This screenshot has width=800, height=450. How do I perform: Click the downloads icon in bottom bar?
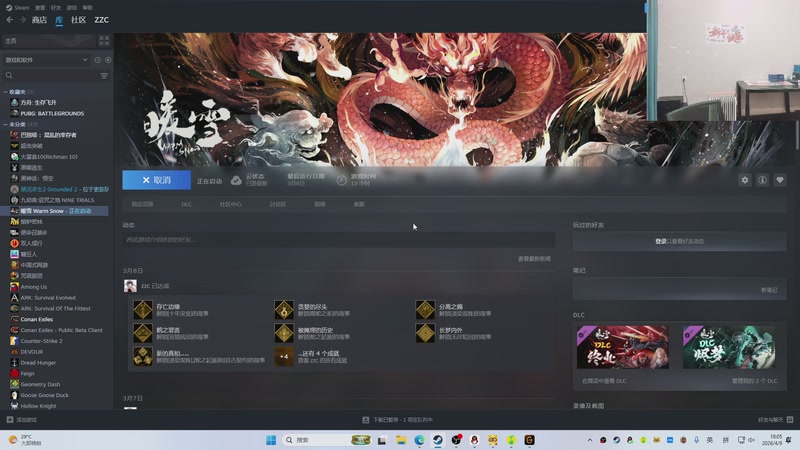(x=366, y=420)
